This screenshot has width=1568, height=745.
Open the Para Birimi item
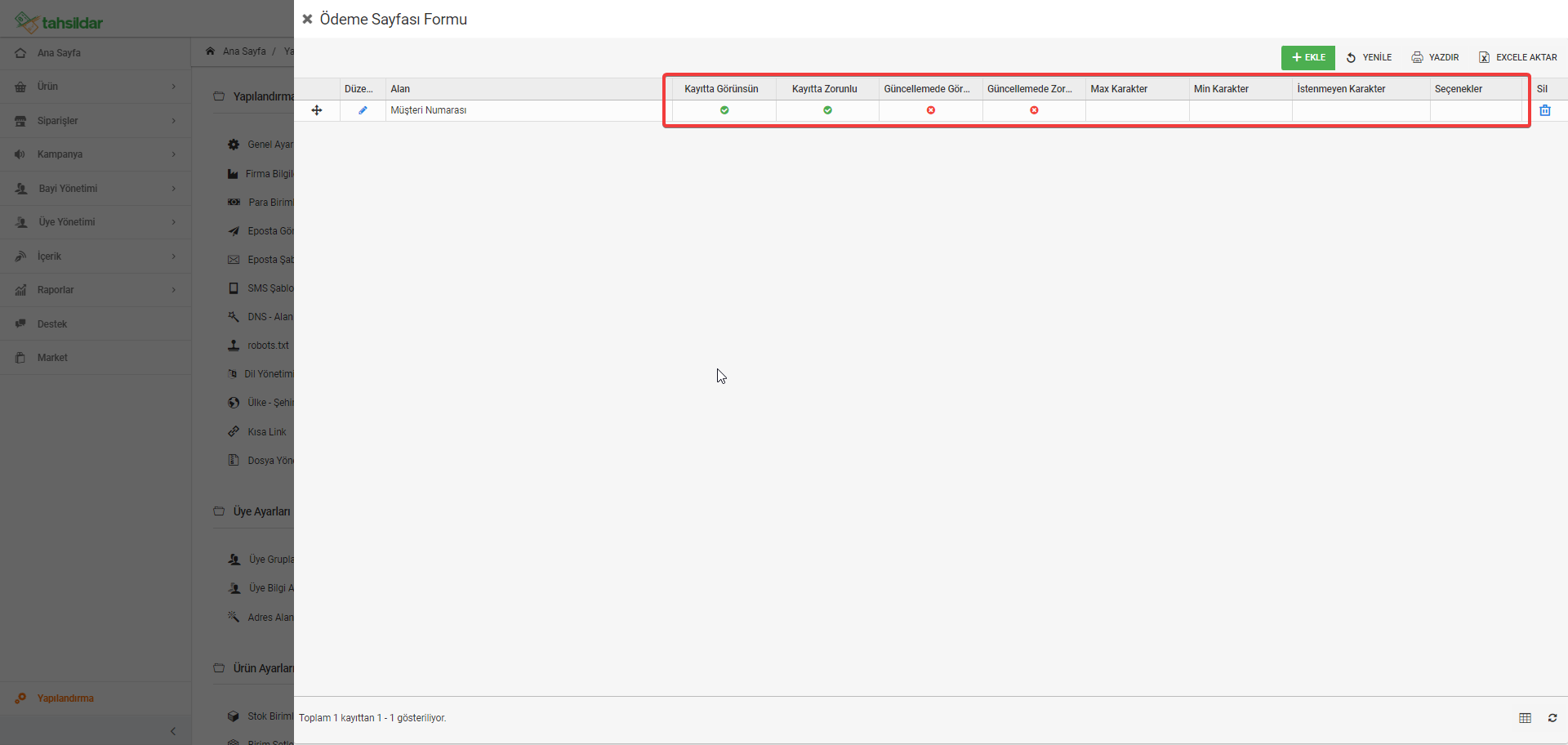click(261, 203)
